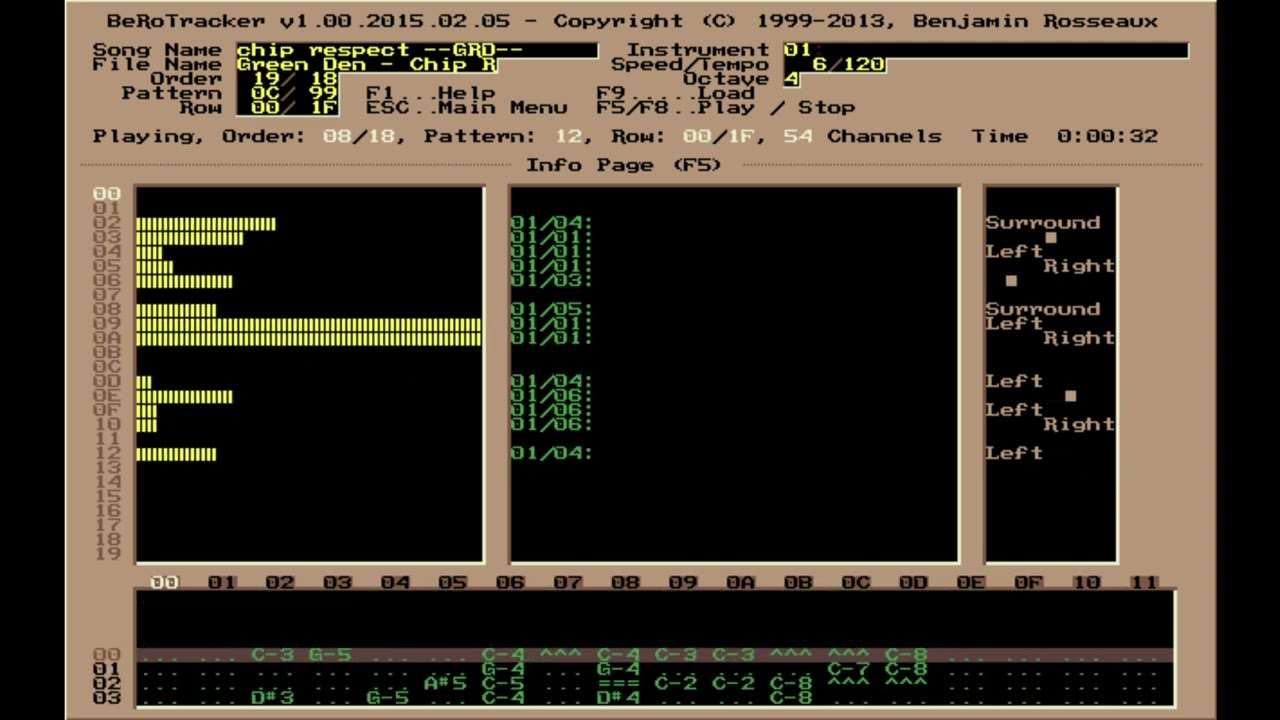Click the 'D#4' note in the pattern

[618, 697]
